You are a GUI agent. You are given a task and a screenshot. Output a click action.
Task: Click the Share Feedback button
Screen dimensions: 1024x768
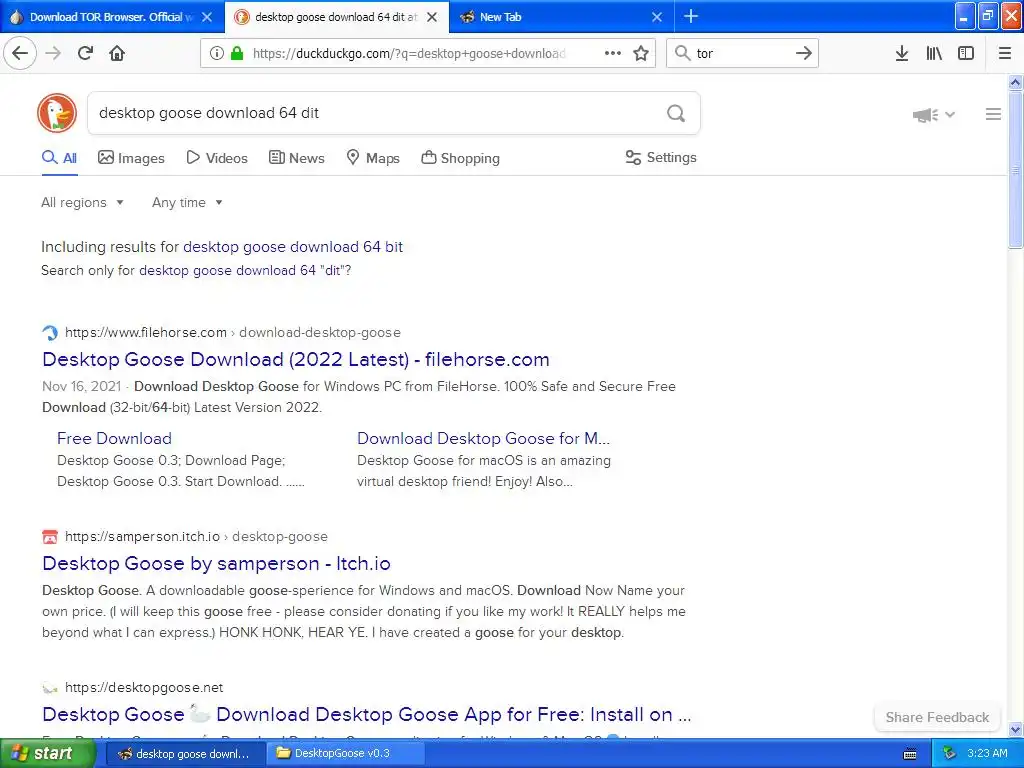[937, 717]
